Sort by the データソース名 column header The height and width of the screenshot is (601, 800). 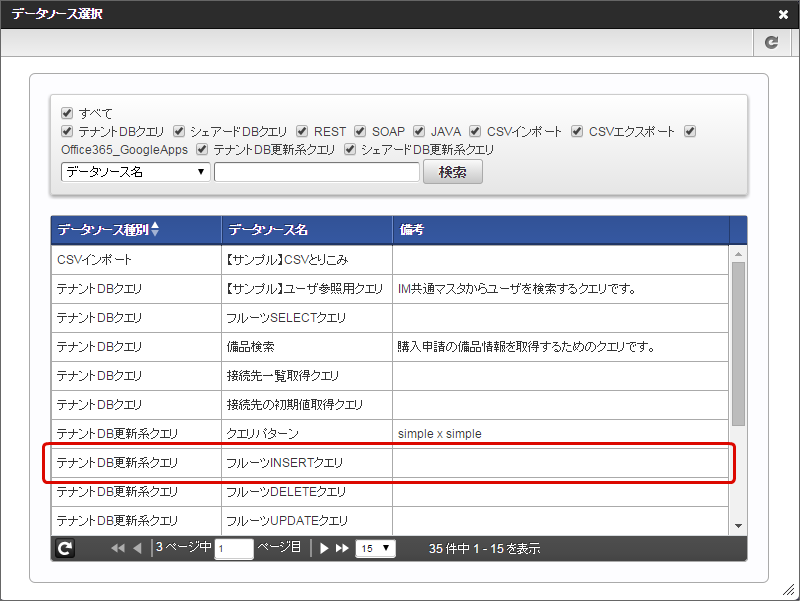click(268, 230)
